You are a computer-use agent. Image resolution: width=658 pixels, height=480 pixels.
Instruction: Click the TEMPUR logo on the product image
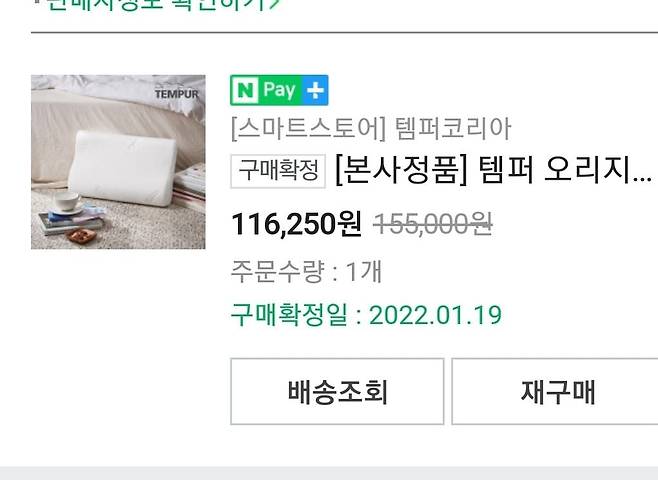point(176,94)
